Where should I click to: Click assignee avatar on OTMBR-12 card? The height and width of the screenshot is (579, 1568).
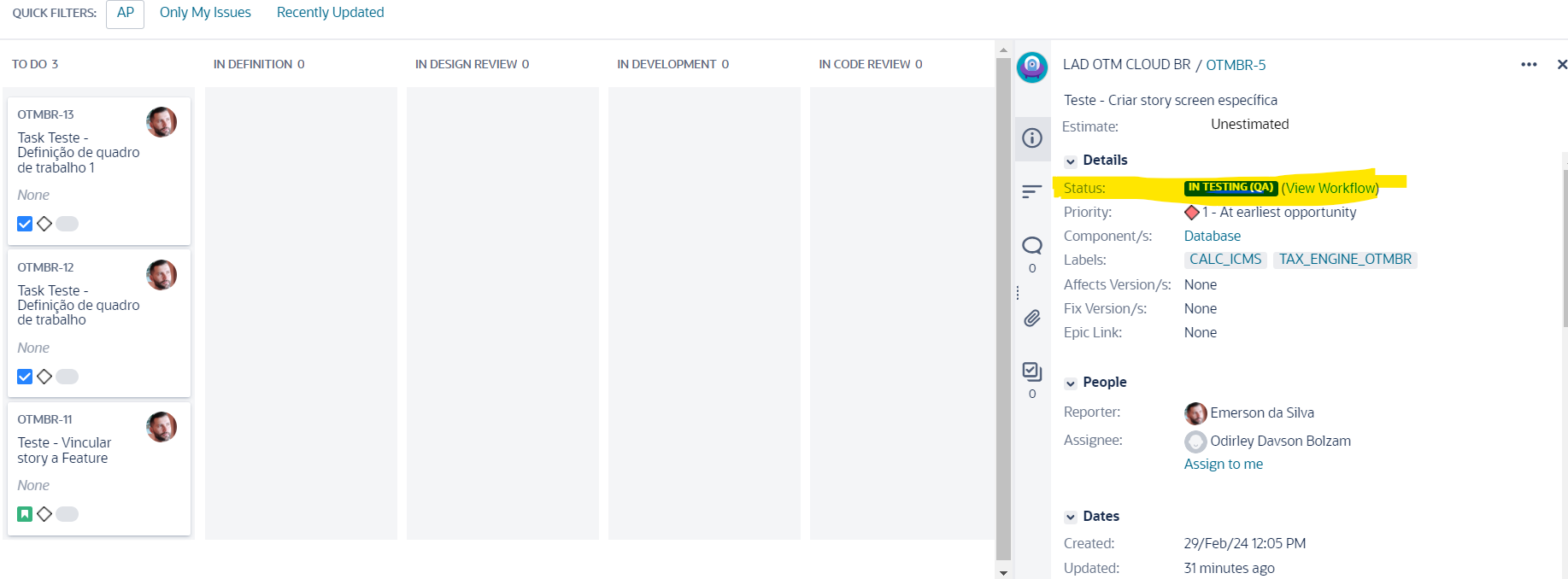pos(161,275)
